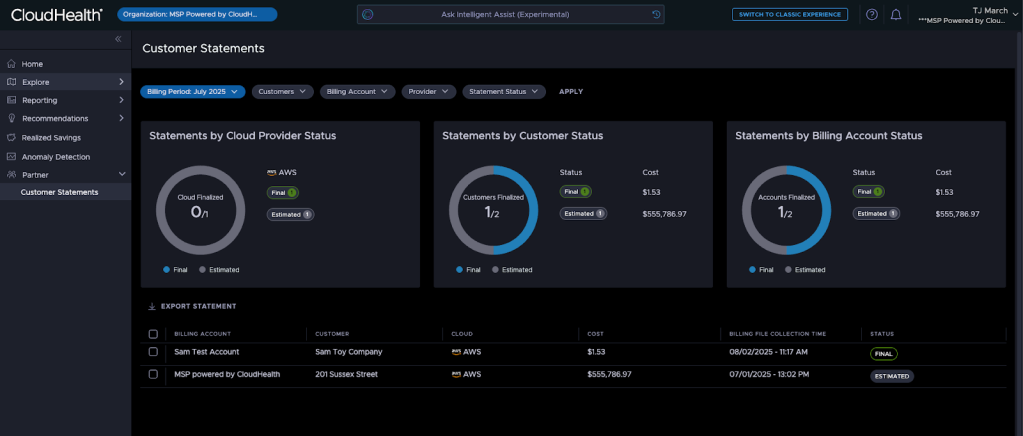Click the FINAL status badge in the table

(x=883, y=354)
